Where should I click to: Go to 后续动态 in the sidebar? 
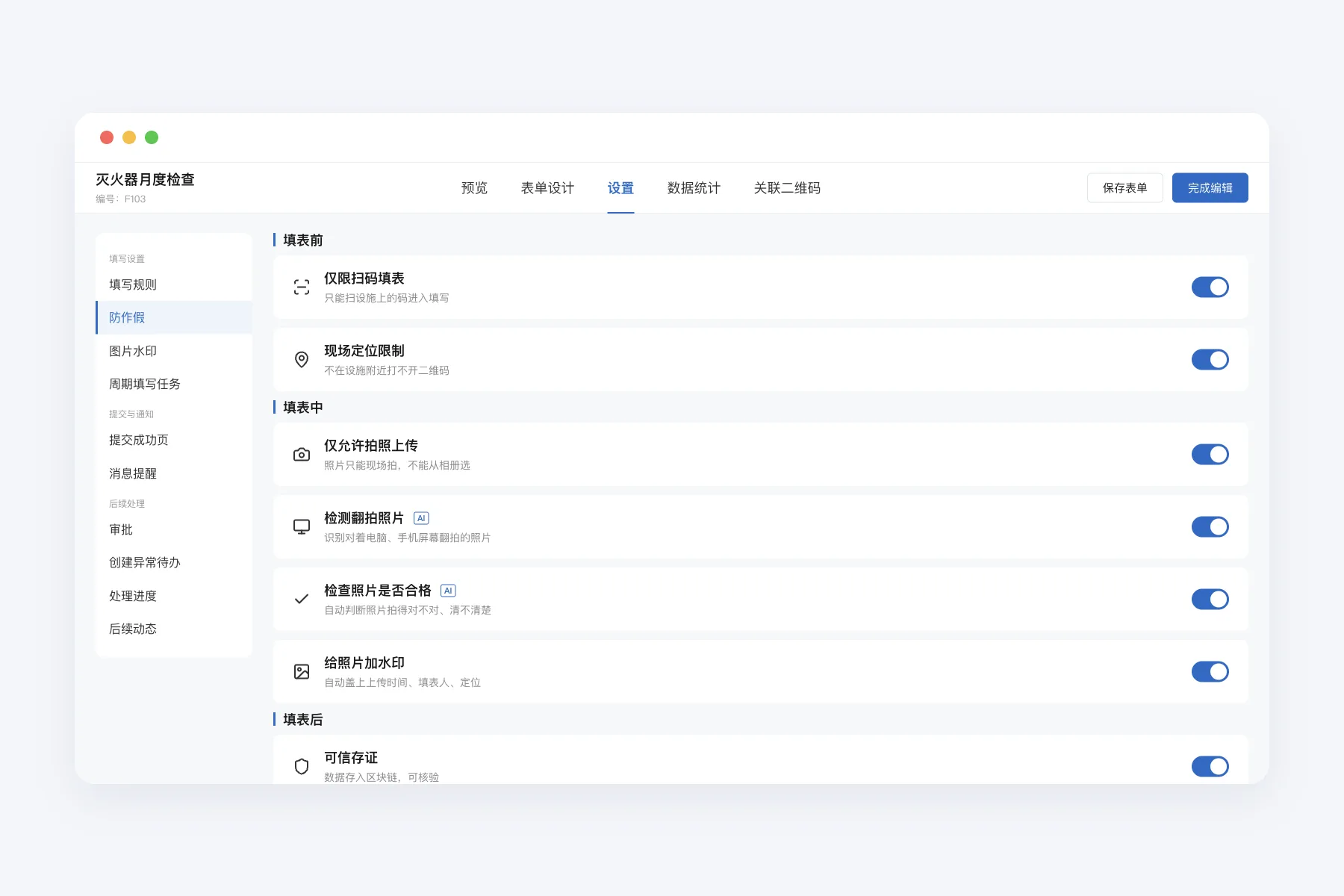[174, 629]
